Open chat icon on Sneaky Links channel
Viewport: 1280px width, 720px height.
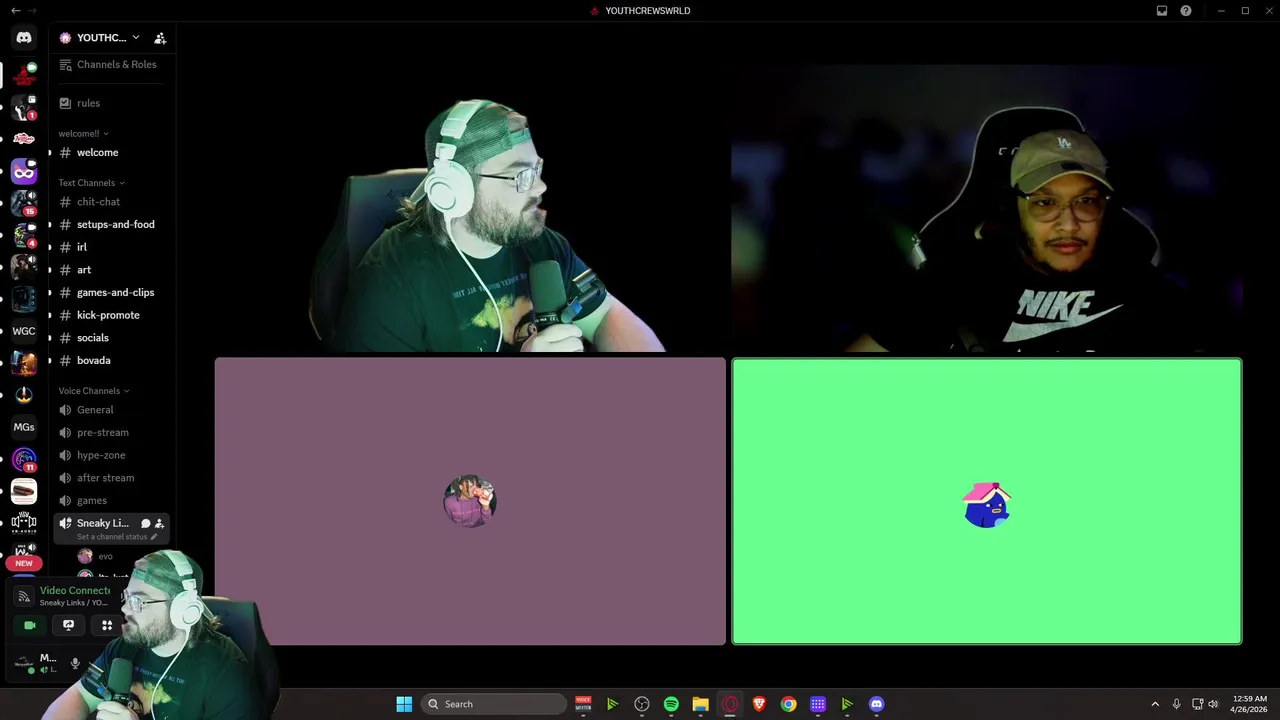pos(145,523)
